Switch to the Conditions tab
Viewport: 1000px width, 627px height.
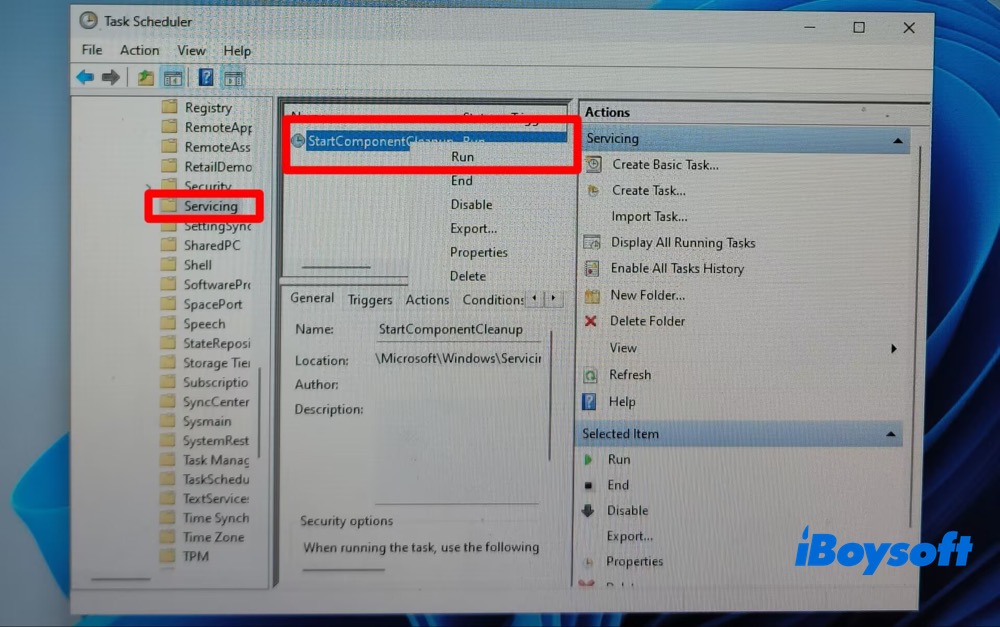[x=493, y=299]
